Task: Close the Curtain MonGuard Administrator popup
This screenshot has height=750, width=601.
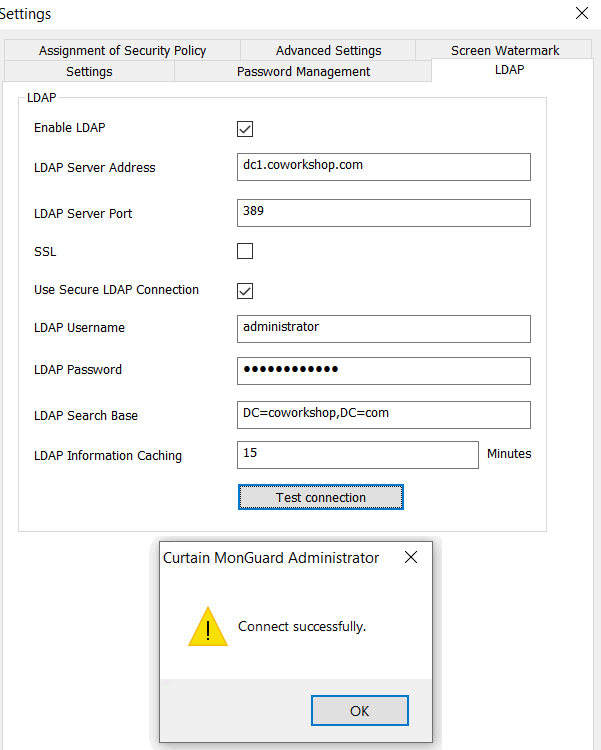Action: [x=411, y=558]
